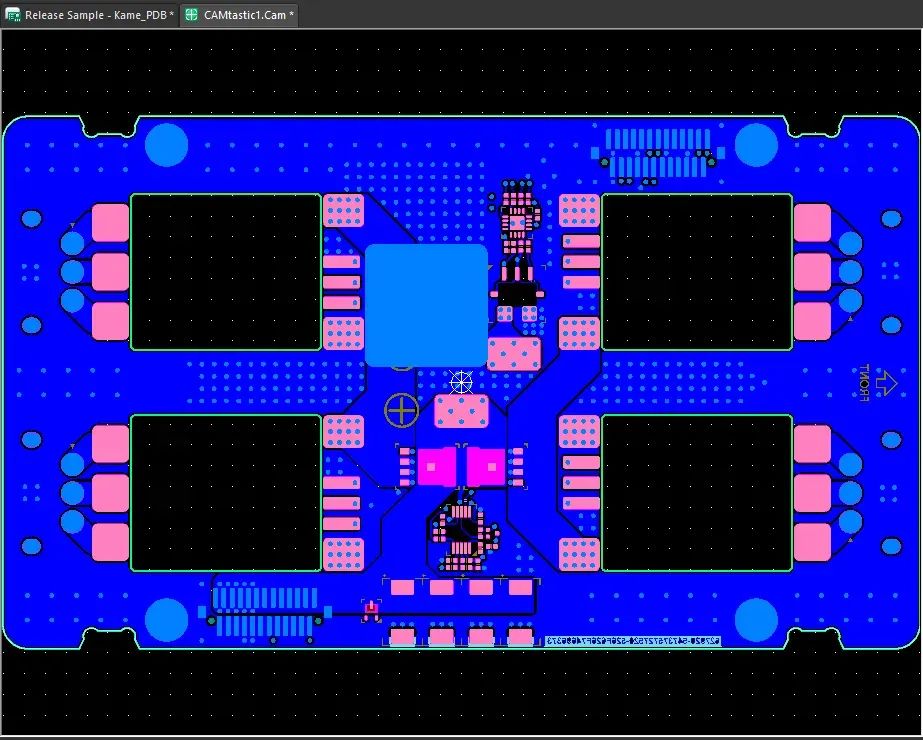This screenshot has height=740, width=923.
Task: Select the left magenta square pad below center
Action: 436,467
